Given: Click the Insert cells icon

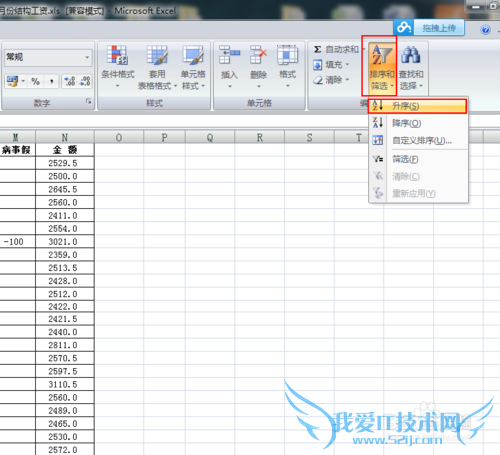Looking at the screenshot, I should click(x=229, y=55).
